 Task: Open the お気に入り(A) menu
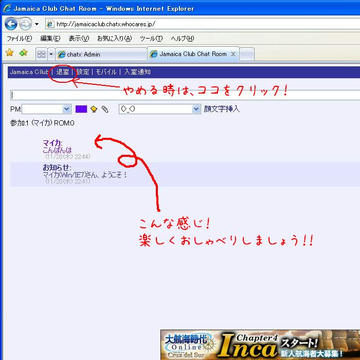[x=114, y=39]
